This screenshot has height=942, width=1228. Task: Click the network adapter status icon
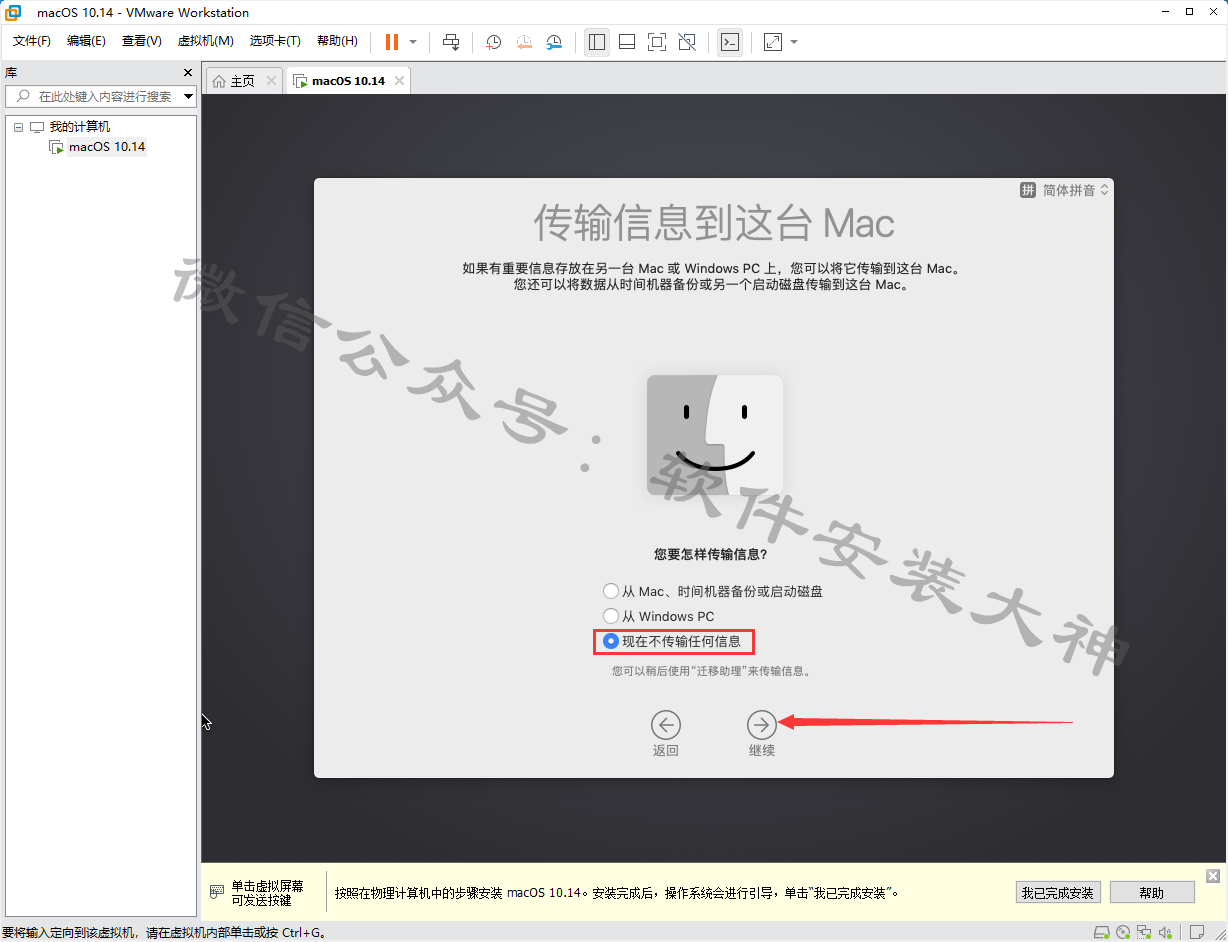tap(1146, 932)
